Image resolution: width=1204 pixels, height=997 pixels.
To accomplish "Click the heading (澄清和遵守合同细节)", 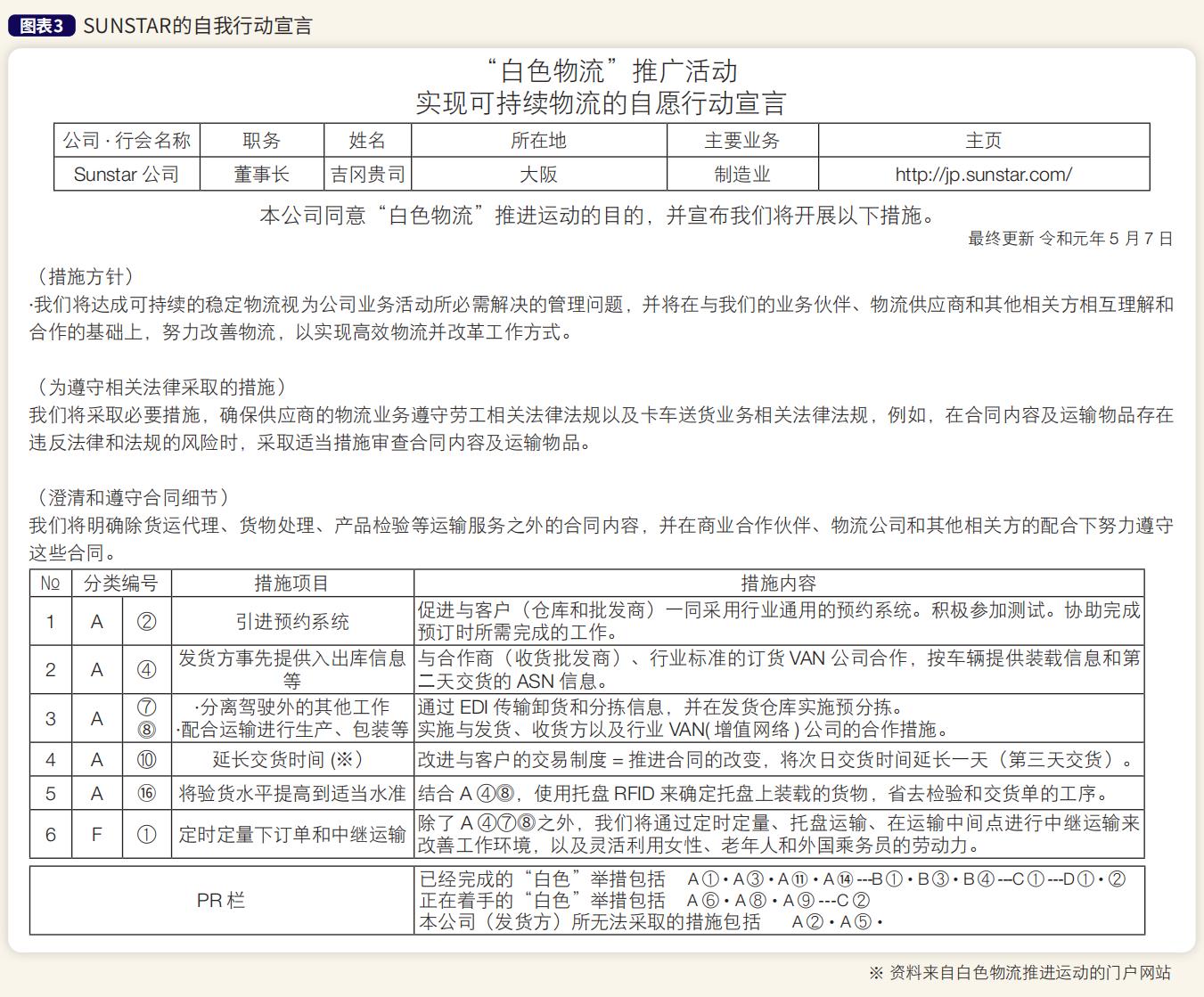I will 134,498.
